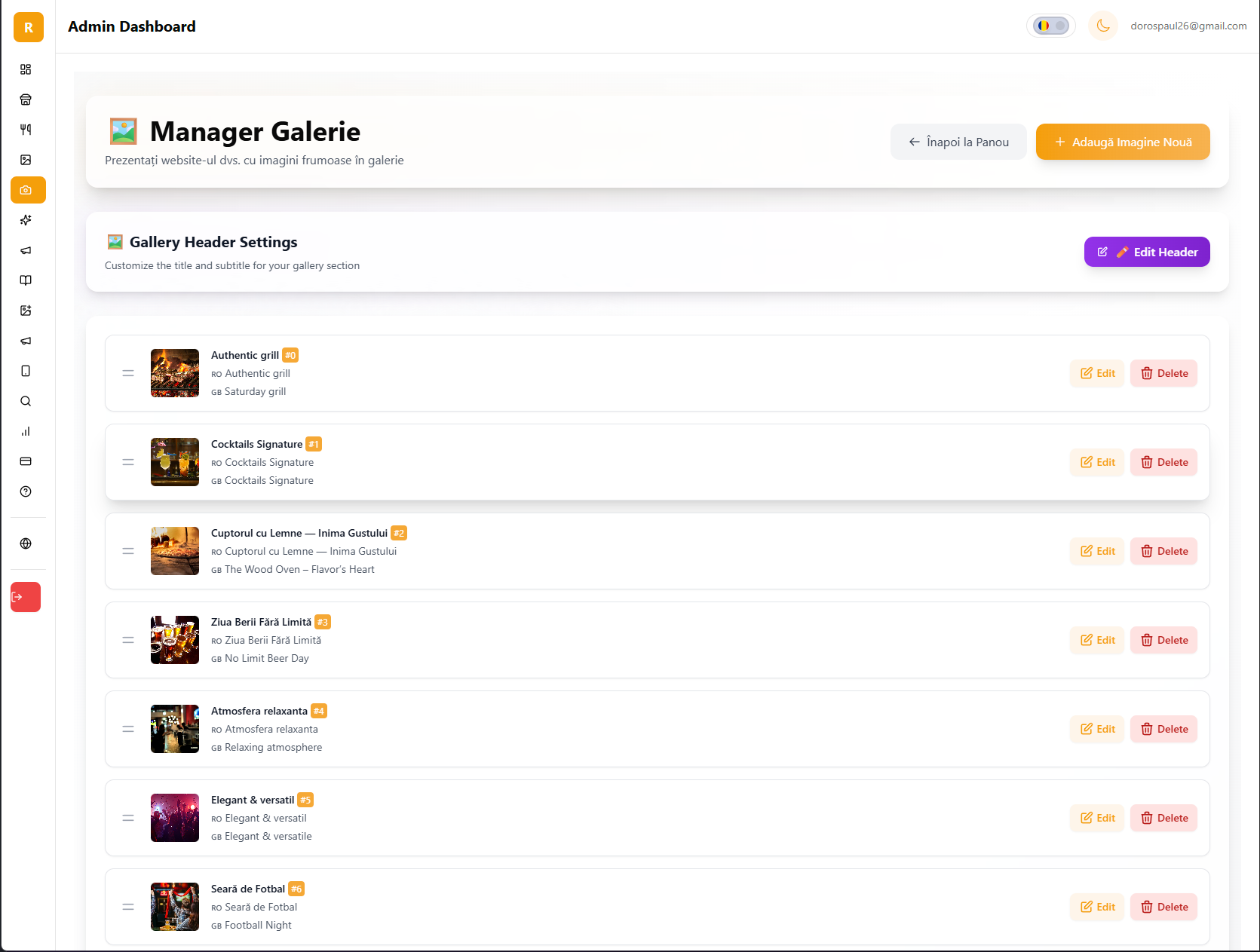Viewport: 1260px width, 952px height.
Task: Open the help question mark icon
Action: click(x=26, y=491)
